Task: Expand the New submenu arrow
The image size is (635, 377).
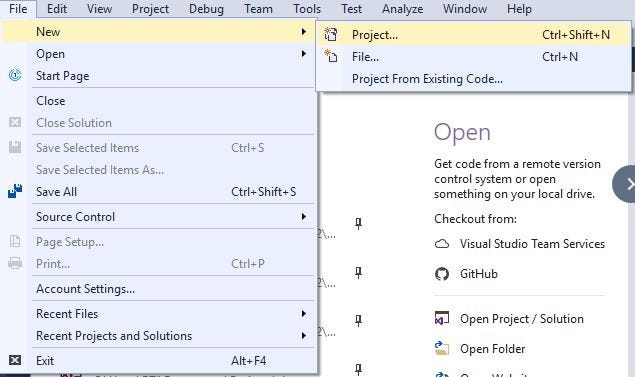Action: coord(304,32)
